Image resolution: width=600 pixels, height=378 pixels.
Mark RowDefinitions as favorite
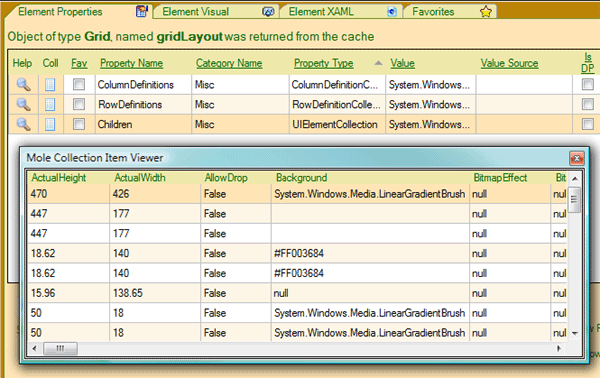point(79,104)
